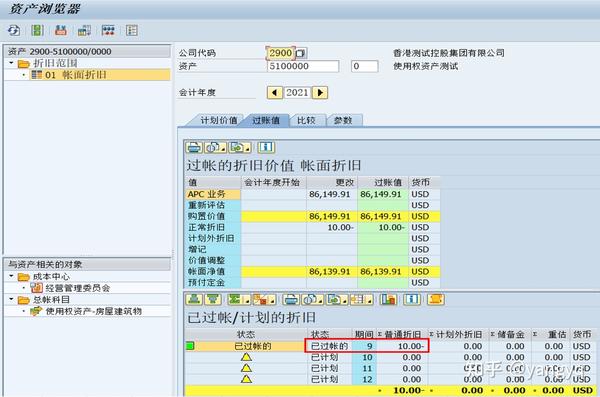
Task: Go to next fiscal year arrow button
Action: click(320, 93)
